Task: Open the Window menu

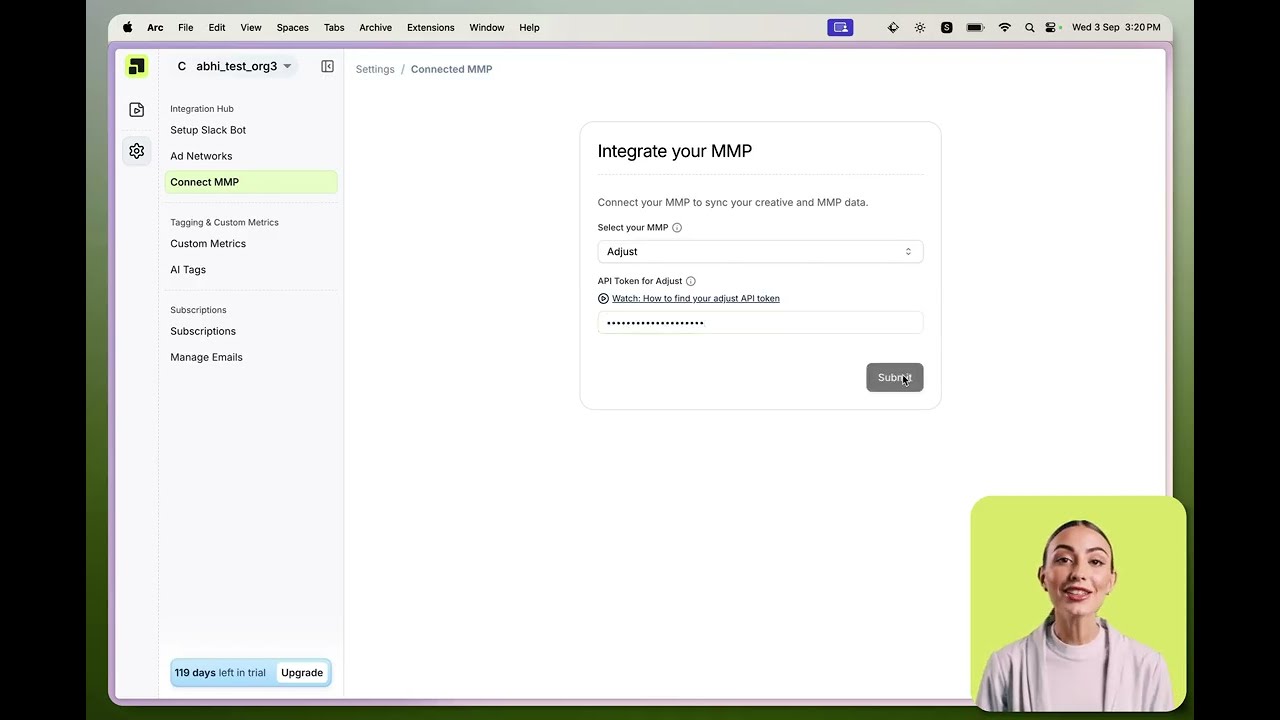Action: tap(487, 28)
